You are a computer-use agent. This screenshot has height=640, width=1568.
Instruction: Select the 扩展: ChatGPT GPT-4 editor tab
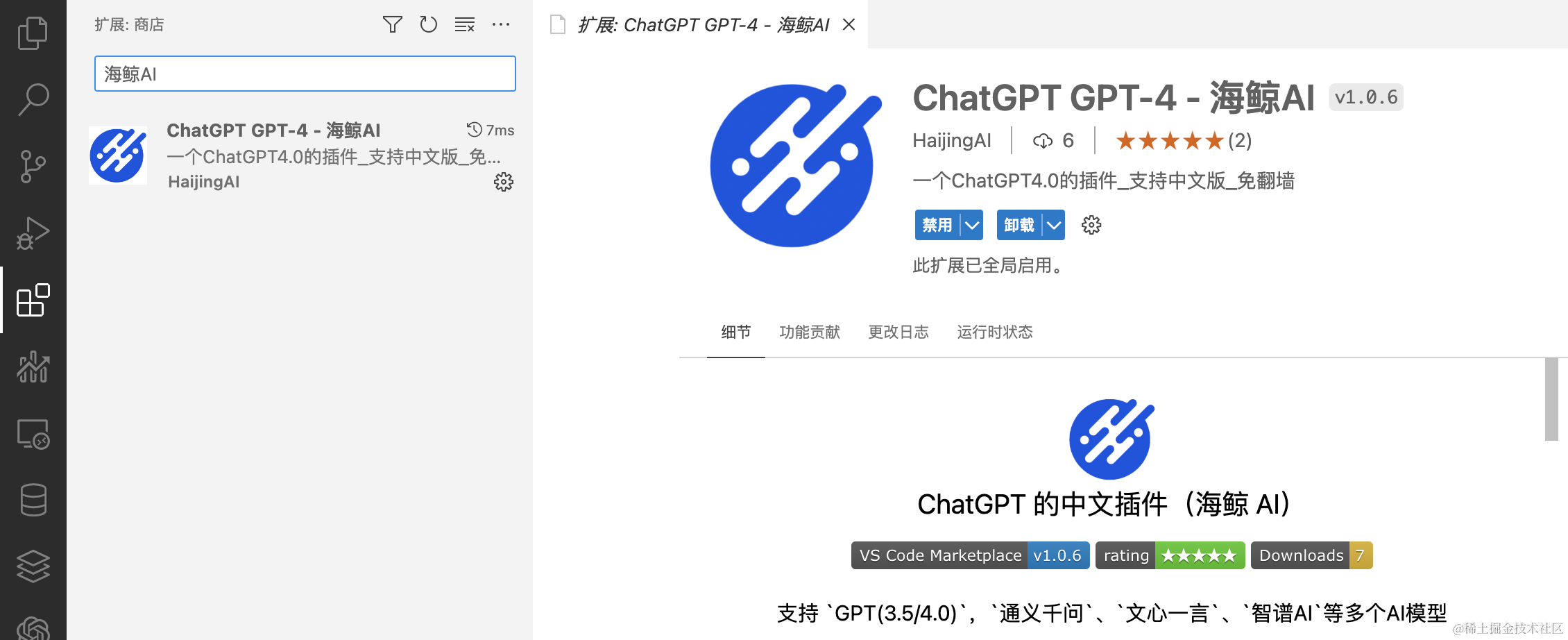click(x=701, y=25)
